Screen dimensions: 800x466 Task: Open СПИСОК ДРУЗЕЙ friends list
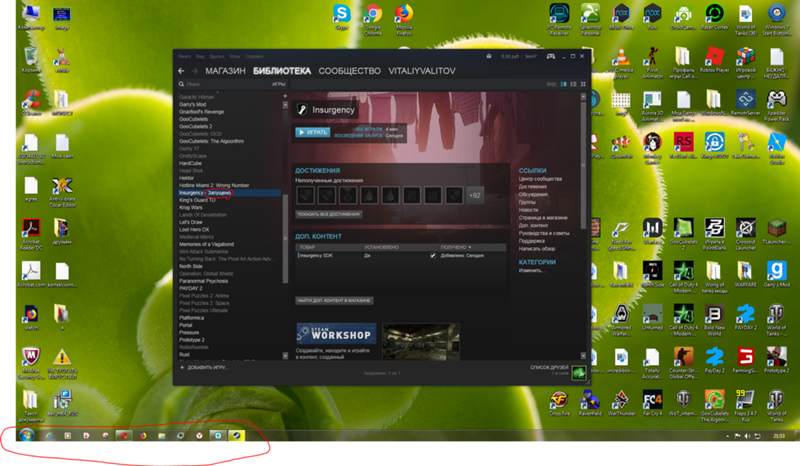click(549, 367)
